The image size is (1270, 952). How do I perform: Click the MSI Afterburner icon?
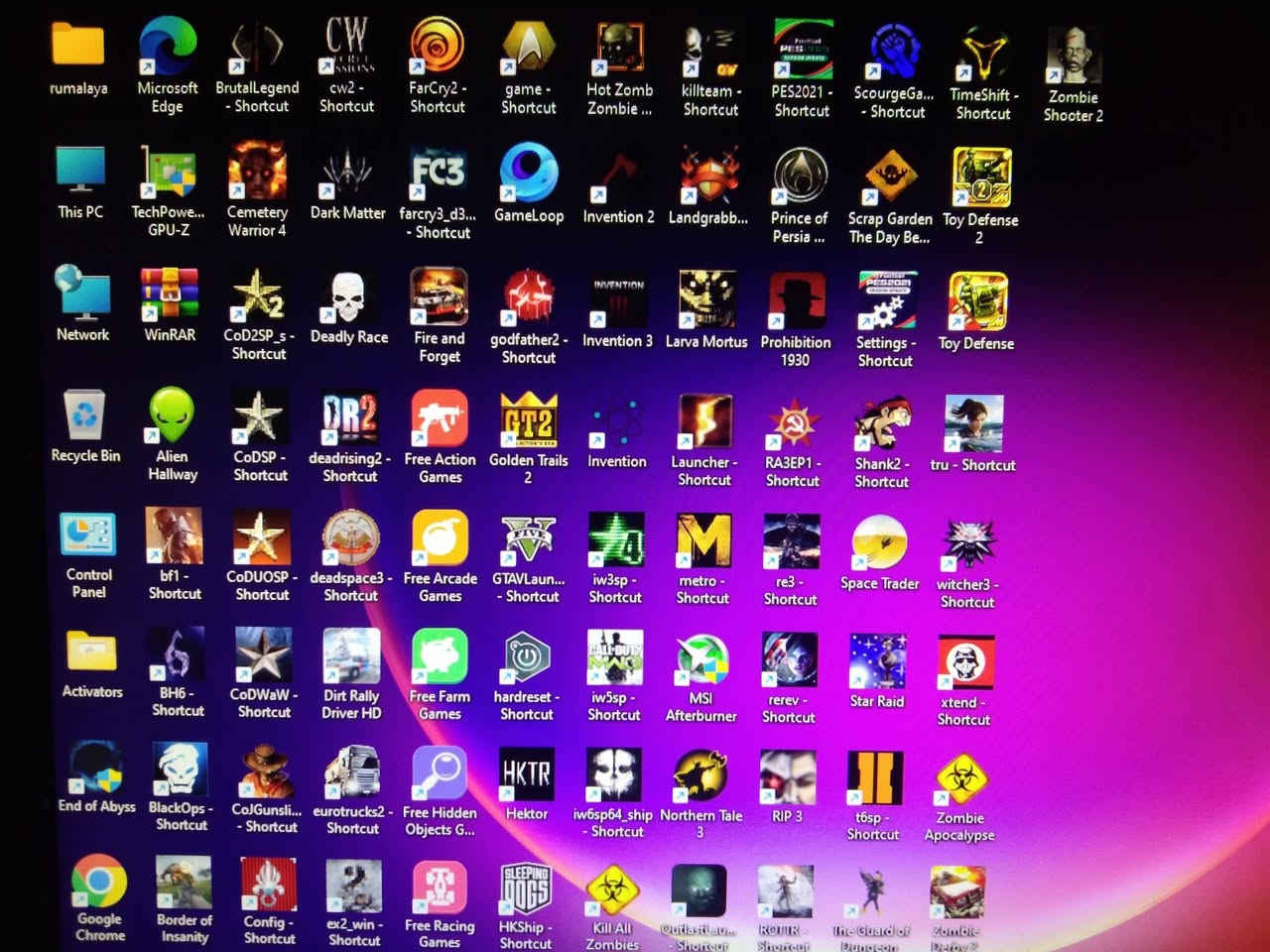[701, 660]
